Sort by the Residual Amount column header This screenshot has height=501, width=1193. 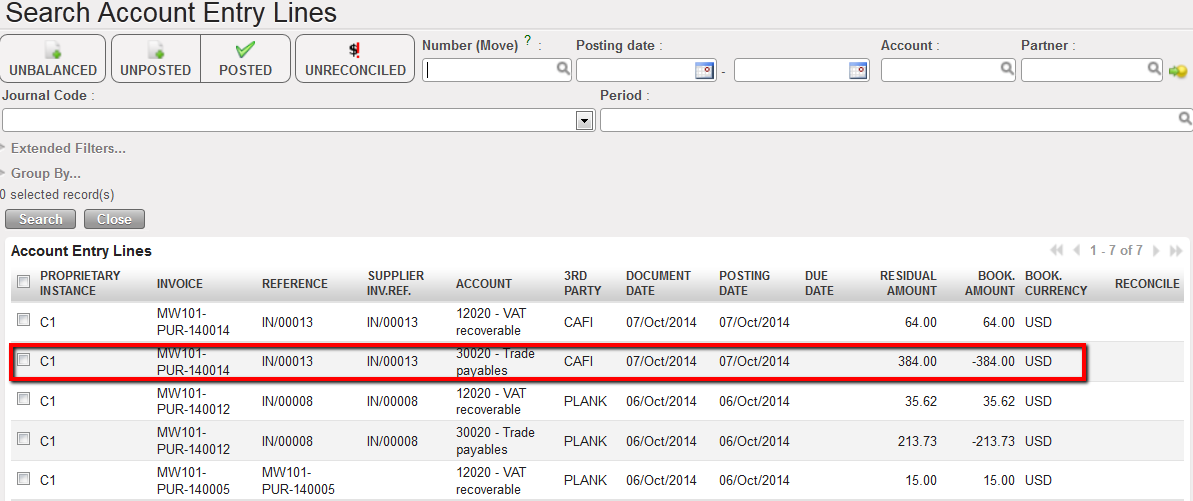tap(907, 283)
